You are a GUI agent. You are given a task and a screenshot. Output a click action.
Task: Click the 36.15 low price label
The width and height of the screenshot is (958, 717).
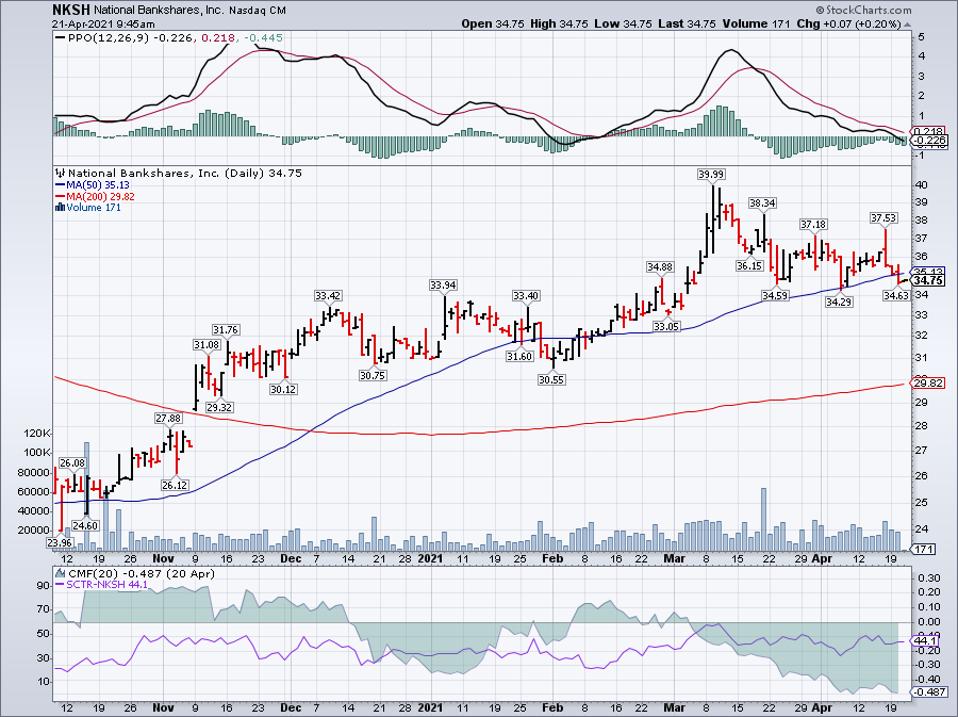point(749,266)
